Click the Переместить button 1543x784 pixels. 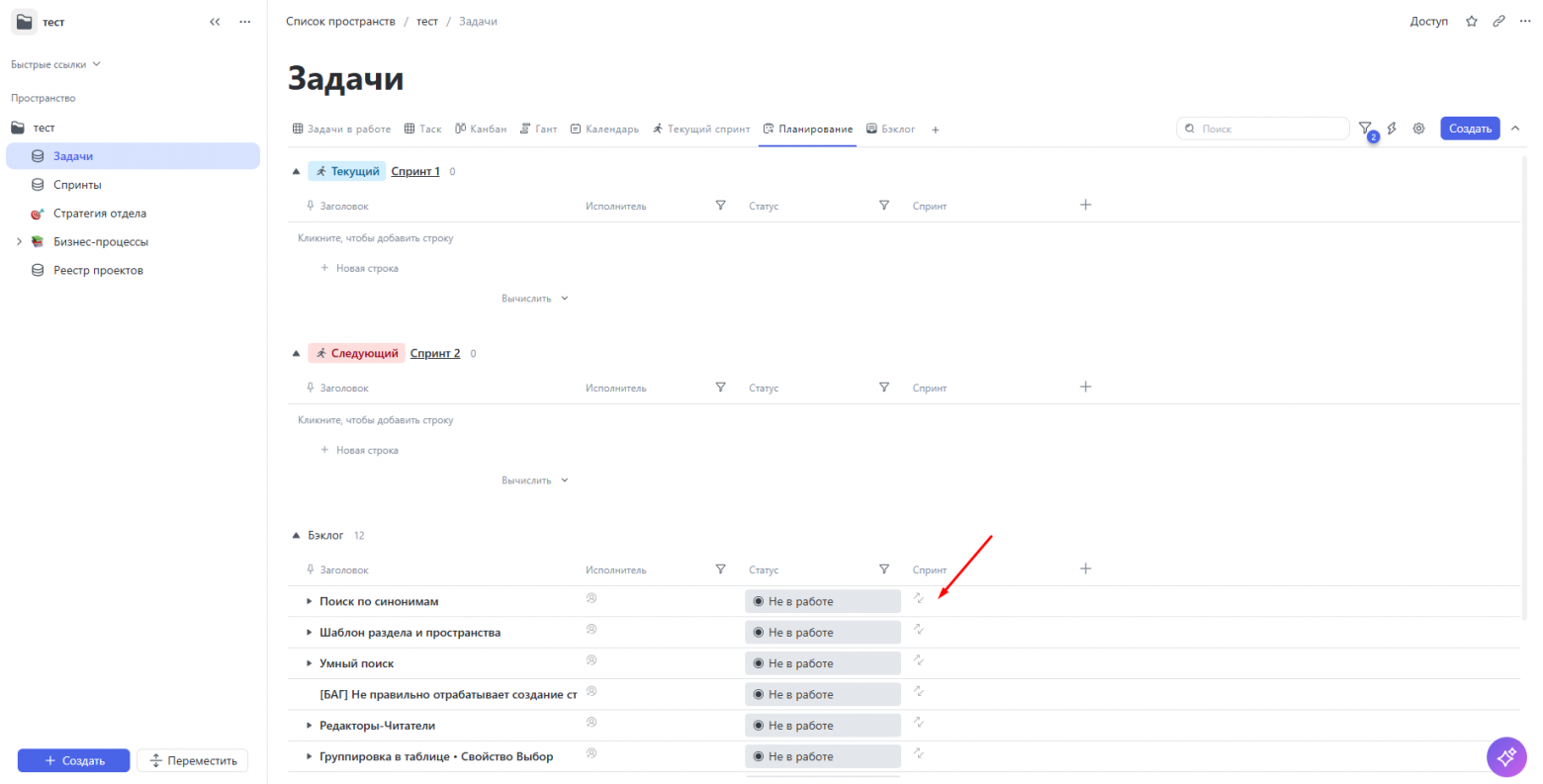point(191,760)
